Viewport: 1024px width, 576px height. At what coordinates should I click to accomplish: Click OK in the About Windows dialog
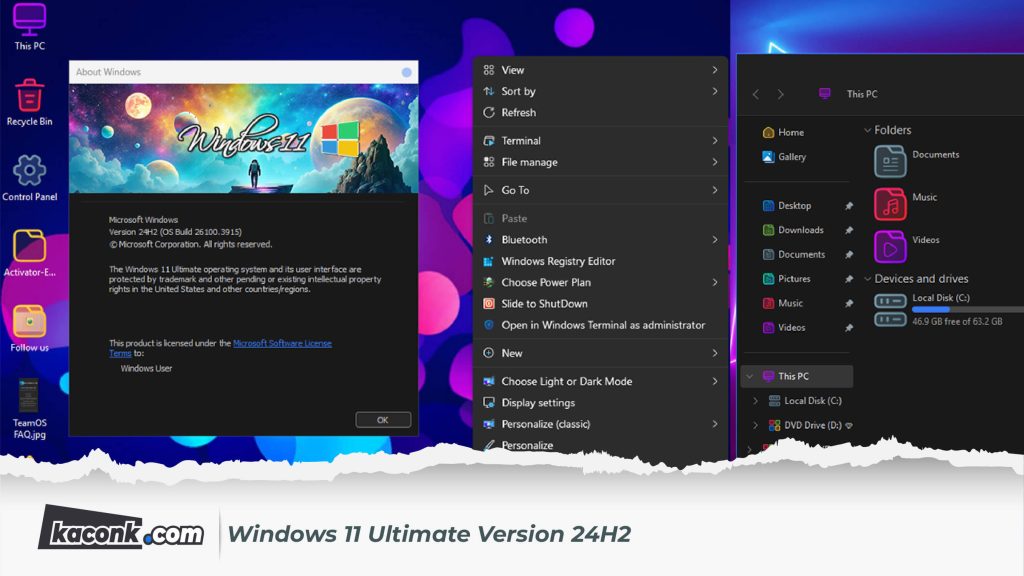(383, 420)
